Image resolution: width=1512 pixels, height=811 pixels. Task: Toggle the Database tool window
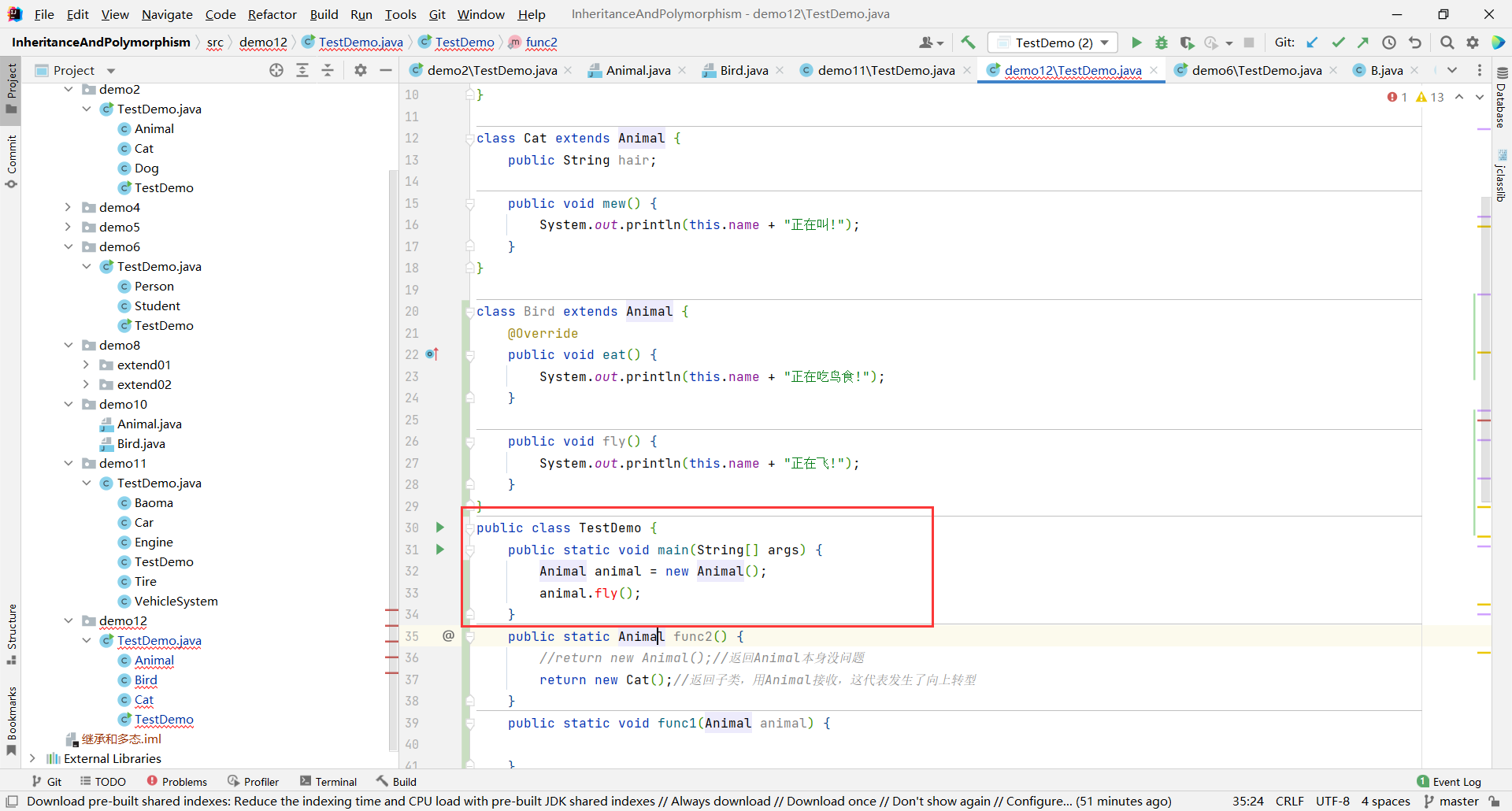(1501, 98)
